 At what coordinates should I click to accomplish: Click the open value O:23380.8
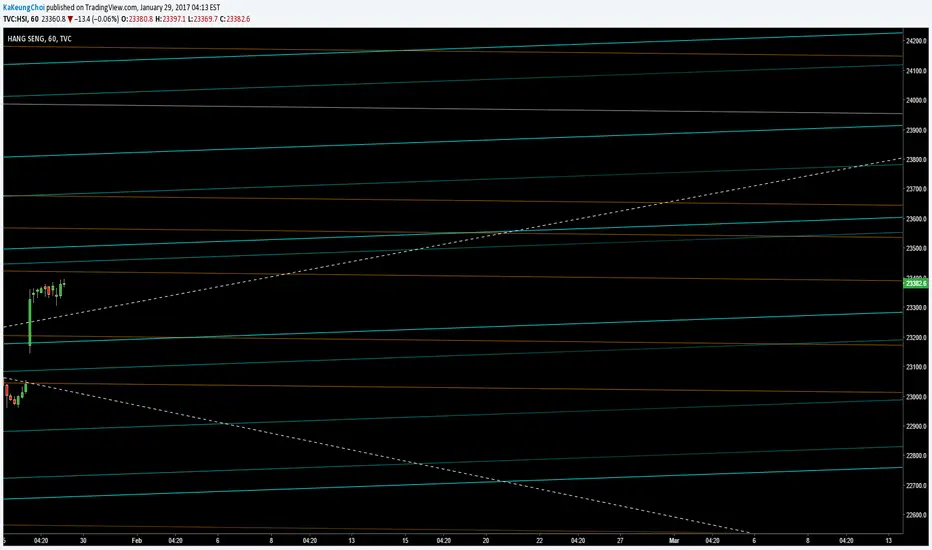(137, 19)
